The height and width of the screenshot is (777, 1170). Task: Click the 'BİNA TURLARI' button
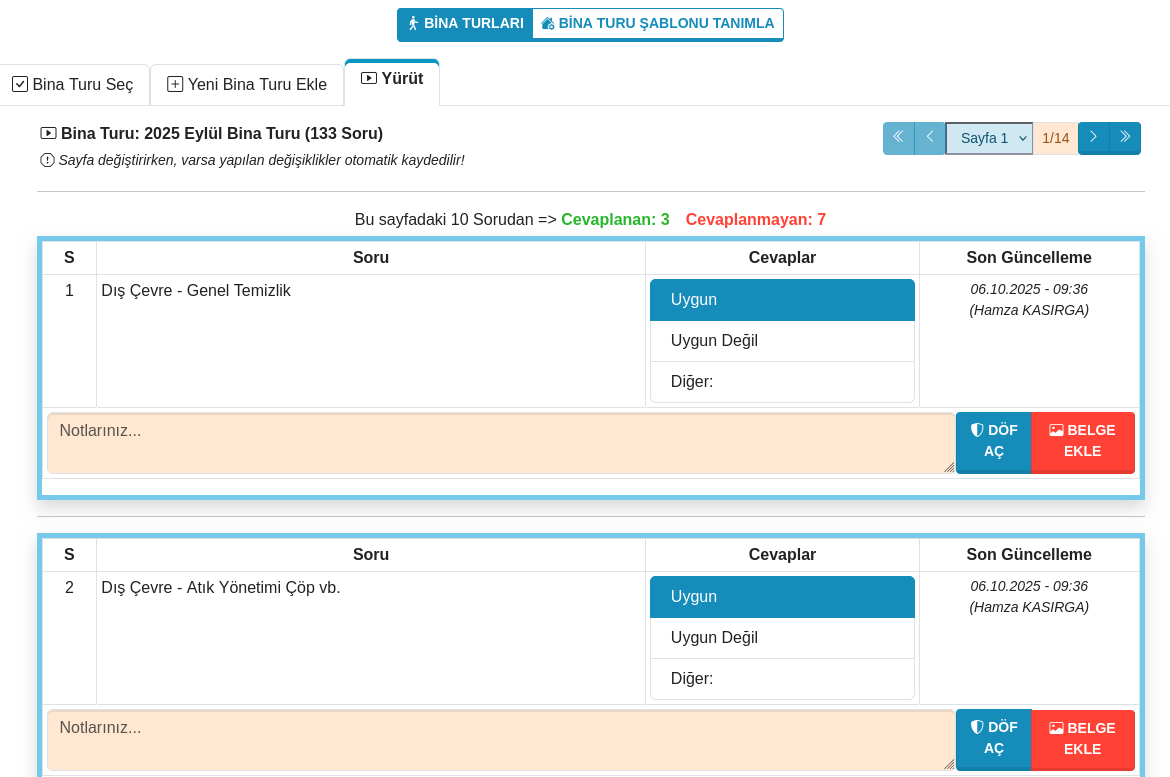[465, 23]
